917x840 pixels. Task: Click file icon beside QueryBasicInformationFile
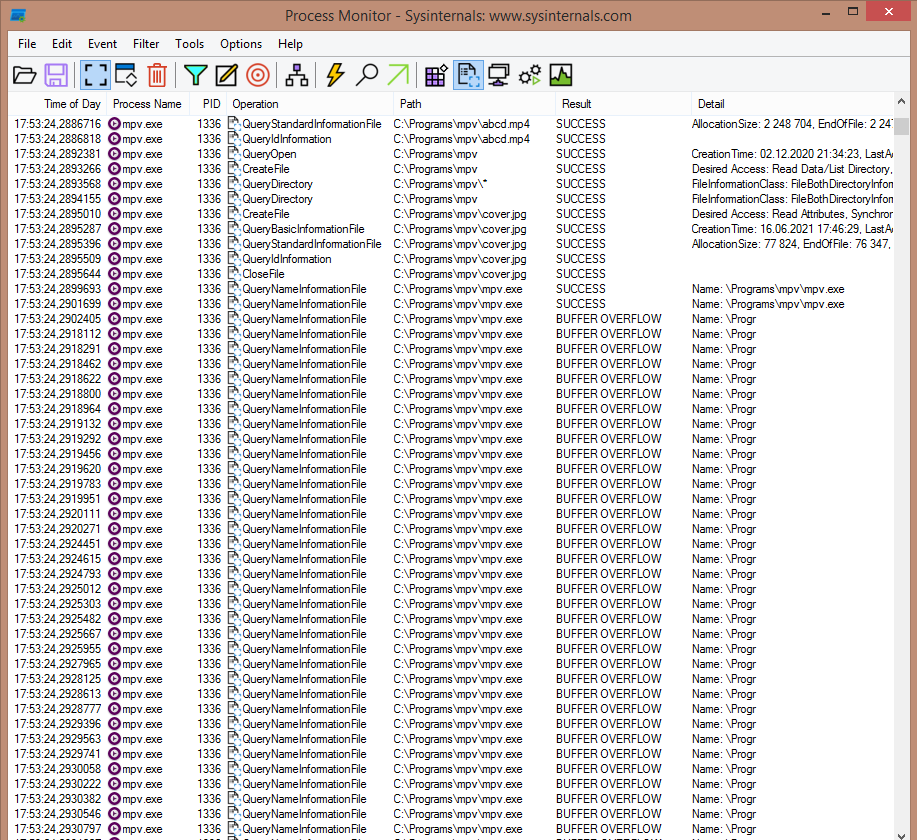click(234, 229)
